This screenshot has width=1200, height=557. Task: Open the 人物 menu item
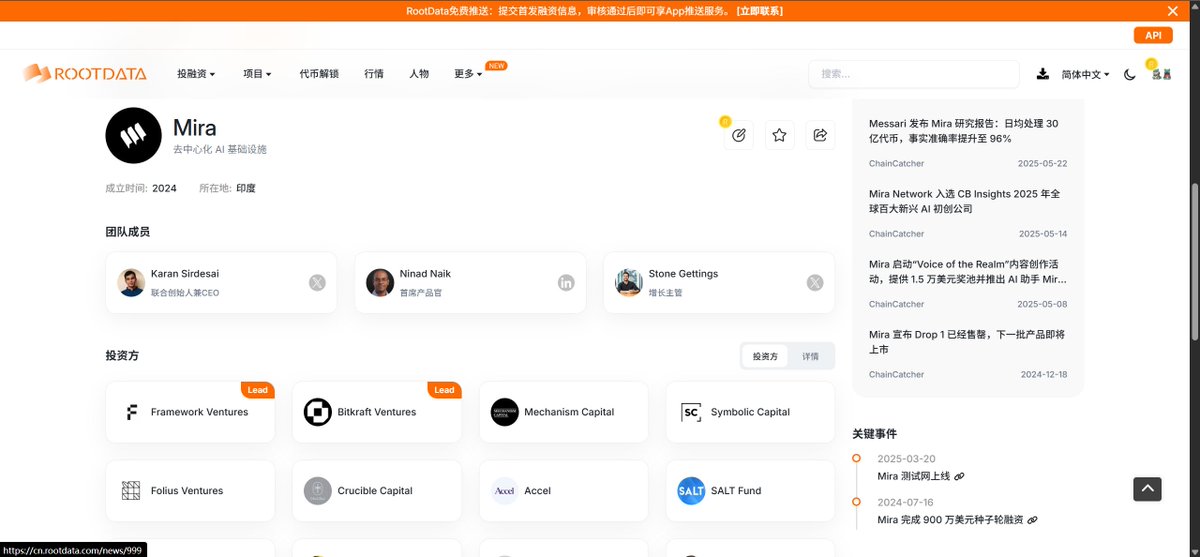[419, 74]
